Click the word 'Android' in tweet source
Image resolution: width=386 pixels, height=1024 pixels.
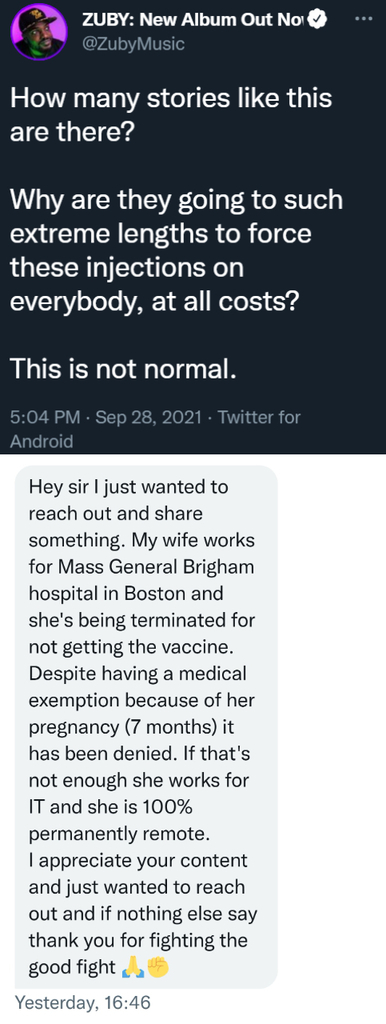(41, 441)
